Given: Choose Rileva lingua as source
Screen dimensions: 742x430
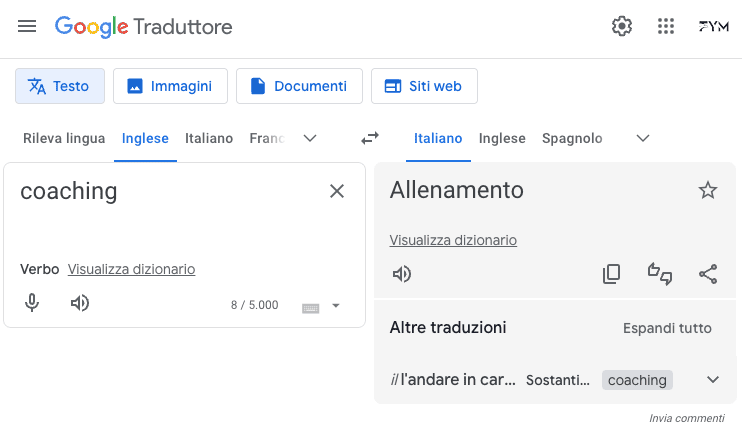Looking at the screenshot, I should pyautogui.click(x=64, y=138).
